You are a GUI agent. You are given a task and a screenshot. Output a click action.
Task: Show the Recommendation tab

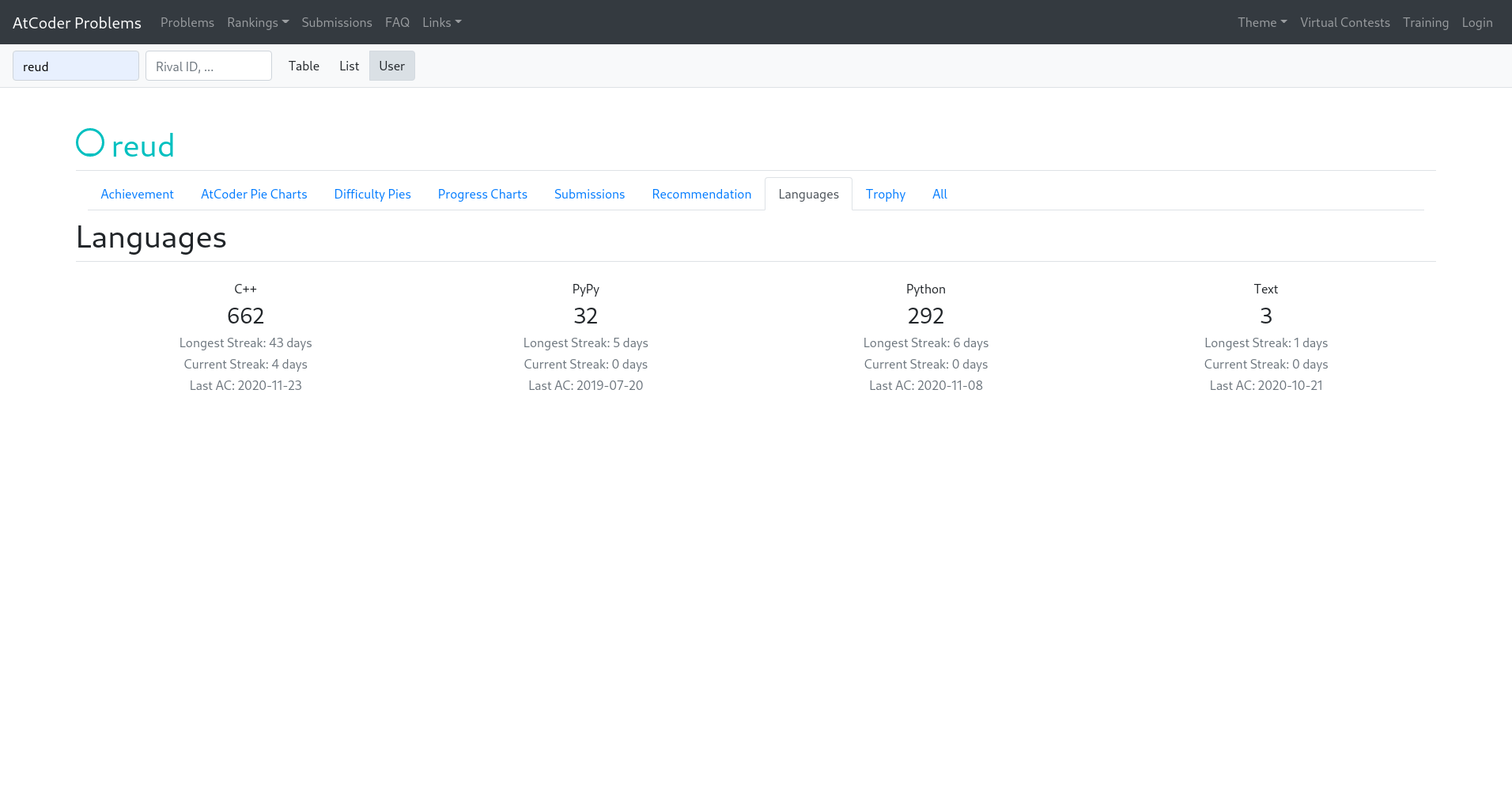click(x=701, y=194)
